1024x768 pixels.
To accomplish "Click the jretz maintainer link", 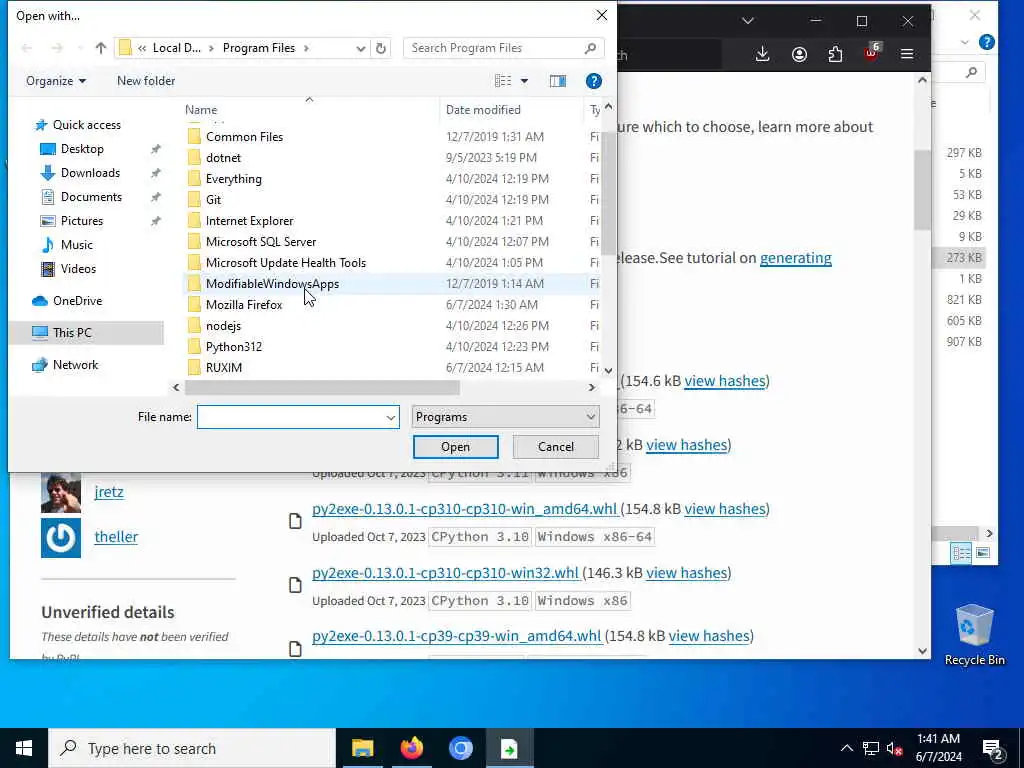I will pyautogui.click(x=109, y=492).
